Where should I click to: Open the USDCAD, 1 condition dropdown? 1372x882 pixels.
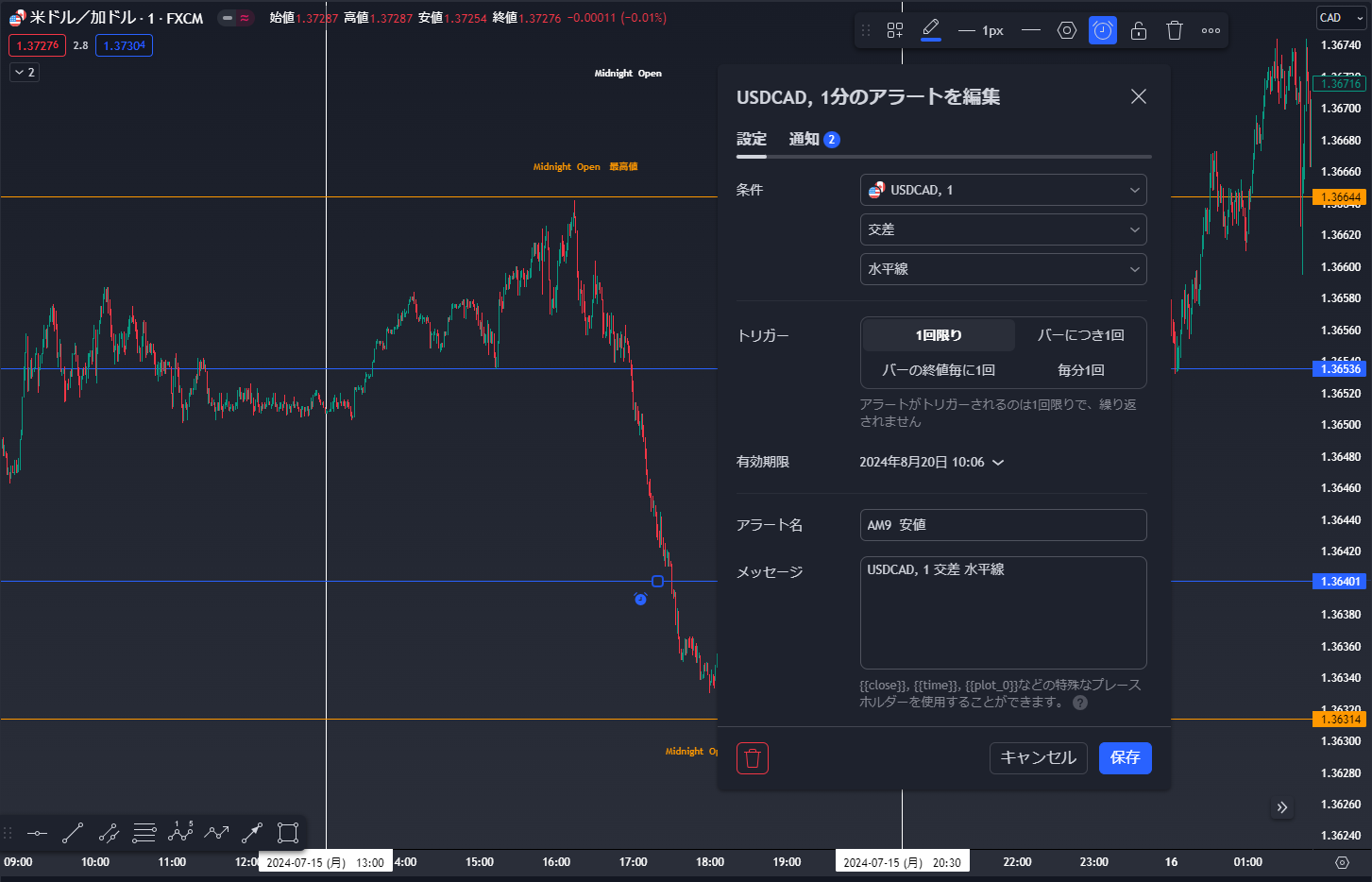point(1003,190)
